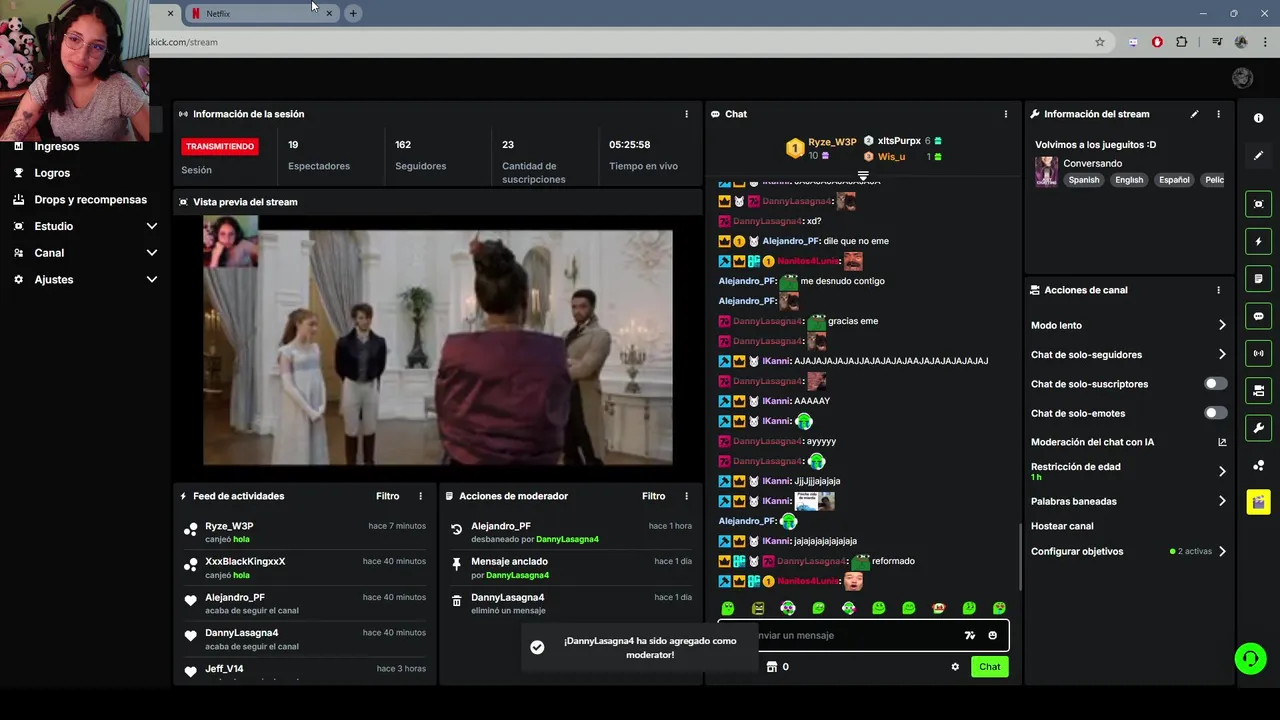Screen dimensions: 1280x720
Task: Toggle Chat de solo-suscriptores switch
Action: (1216, 384)
